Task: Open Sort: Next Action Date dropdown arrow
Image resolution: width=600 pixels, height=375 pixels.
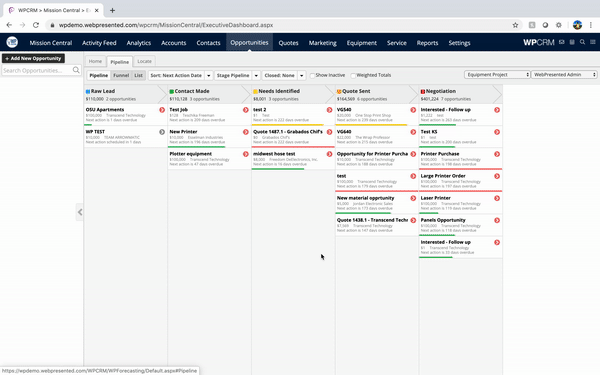Action: tap(209, 75)
